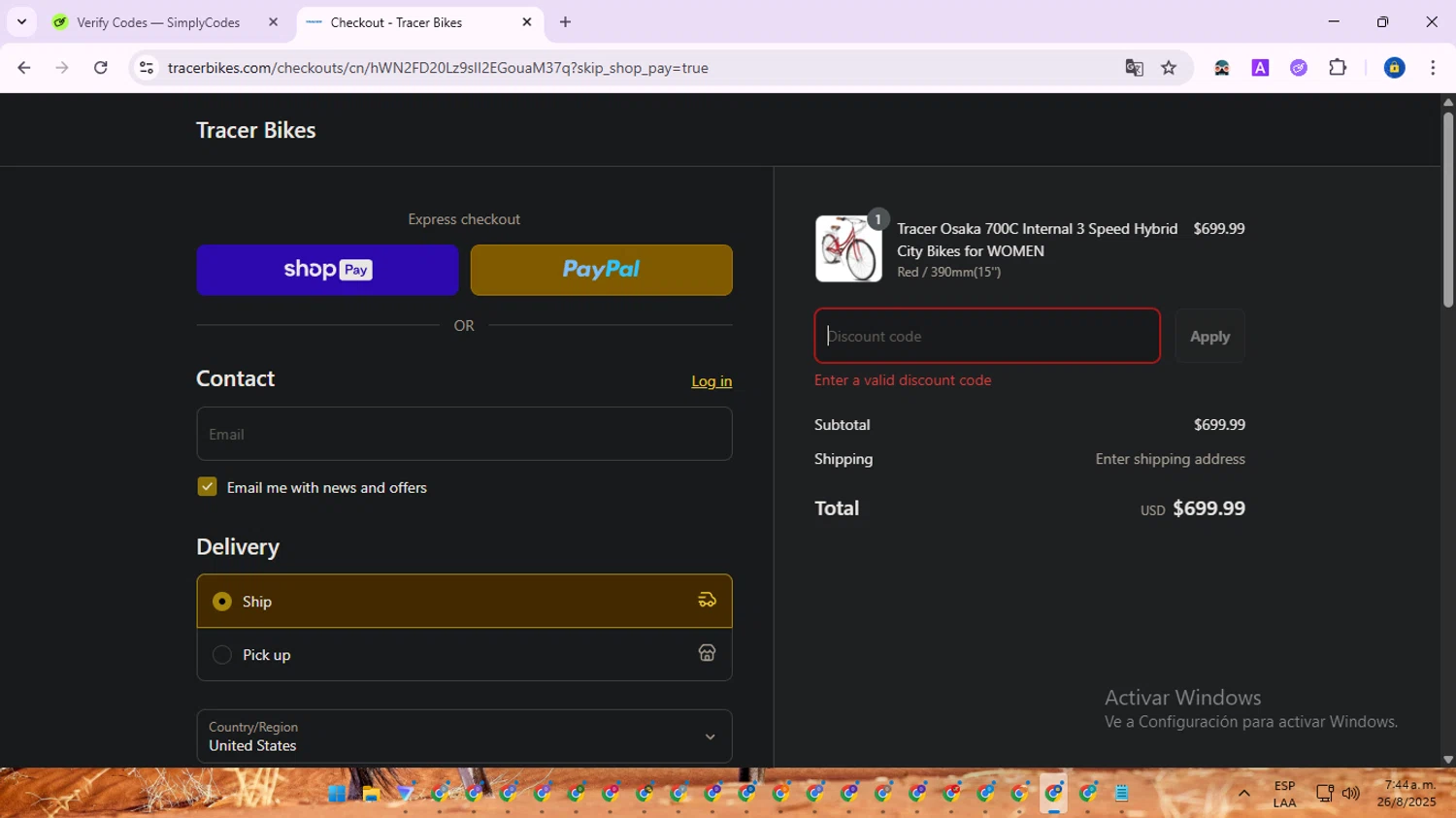The width and height of the screenshot is (1456, 818).
Task: Open the Chrome profile avatar with padlock
Action: click(1394, 68)
